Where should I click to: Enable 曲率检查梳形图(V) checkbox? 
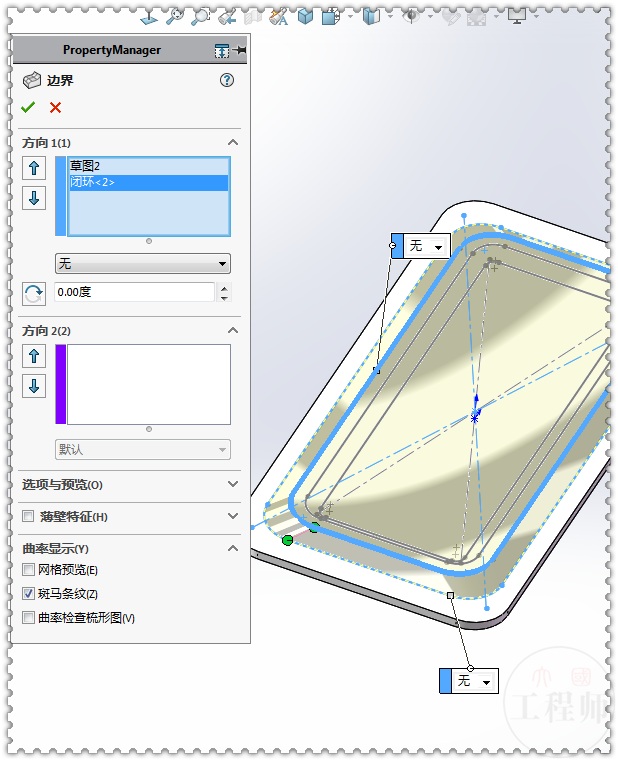pos(28,617)
